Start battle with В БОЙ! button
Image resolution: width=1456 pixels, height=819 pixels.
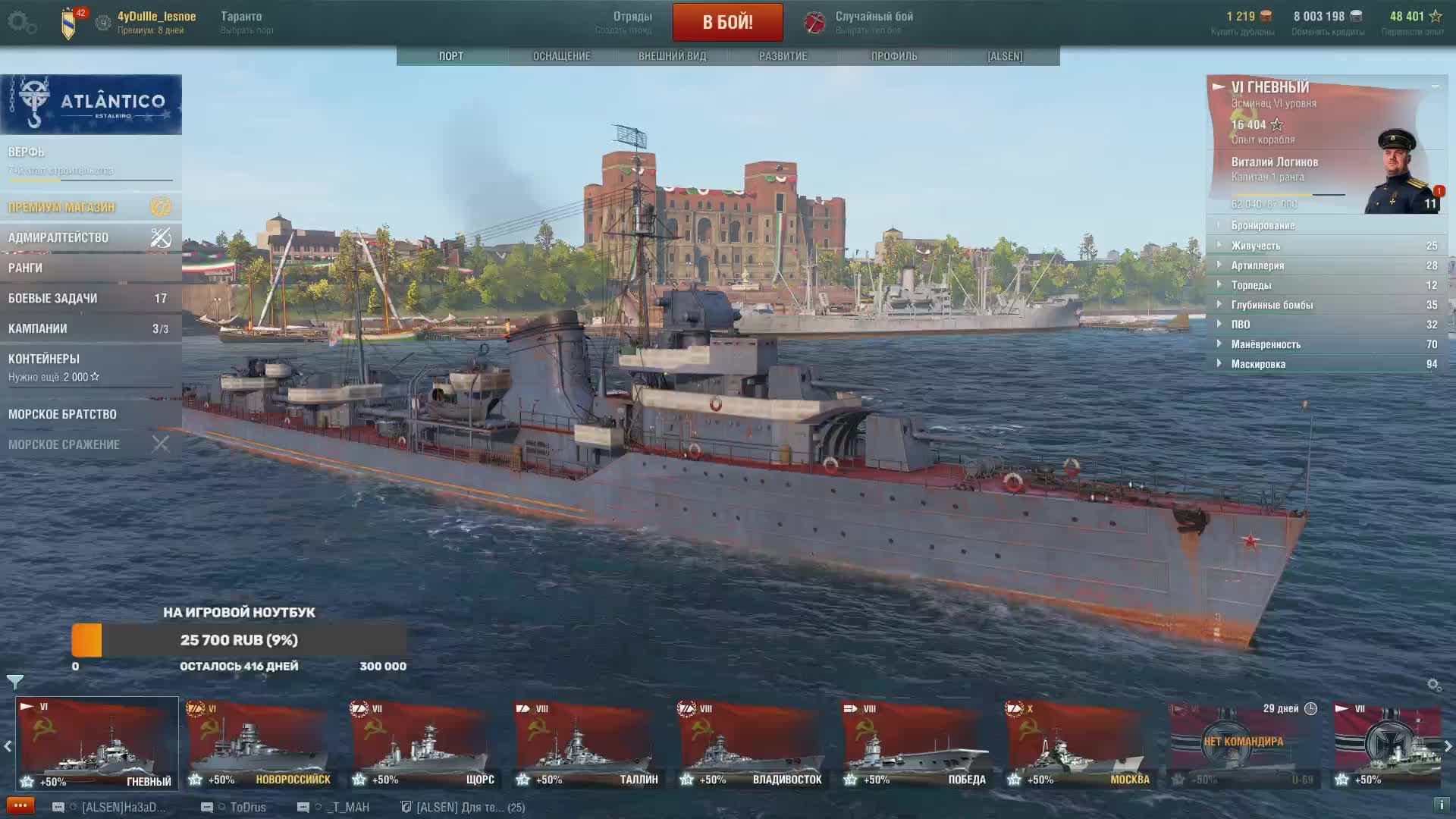pyautogui.click(x=727, y=22)
